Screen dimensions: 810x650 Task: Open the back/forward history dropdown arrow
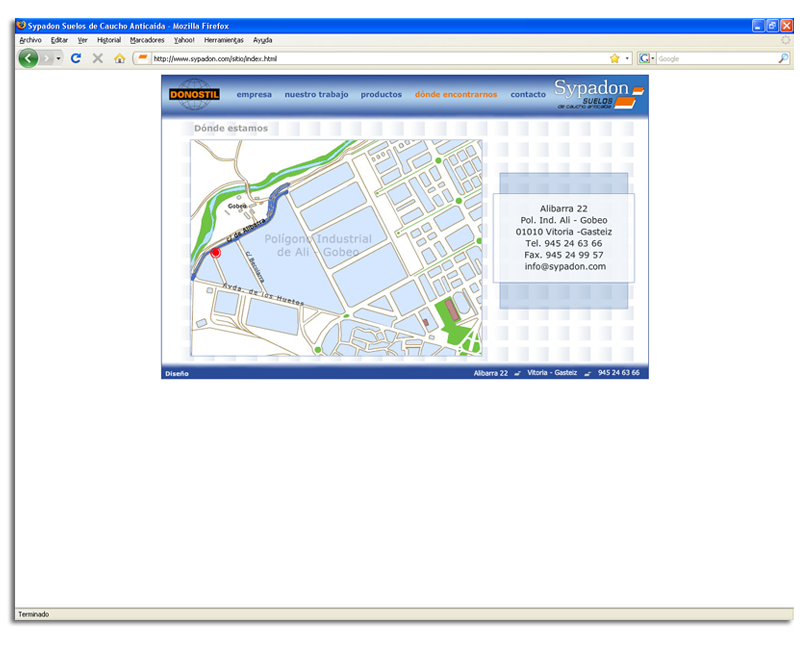[x=58, y=58]
